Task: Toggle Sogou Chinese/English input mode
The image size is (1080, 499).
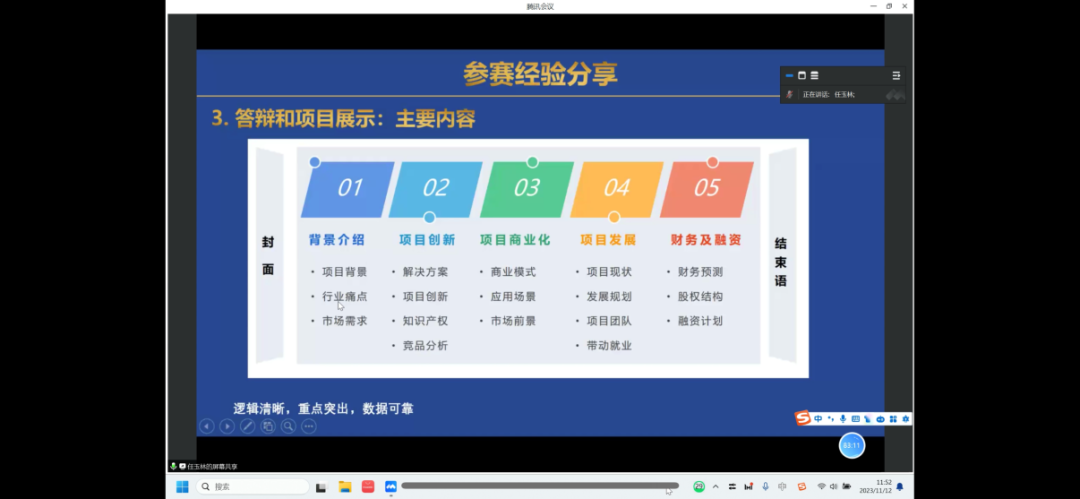Action: coord(818,418)
